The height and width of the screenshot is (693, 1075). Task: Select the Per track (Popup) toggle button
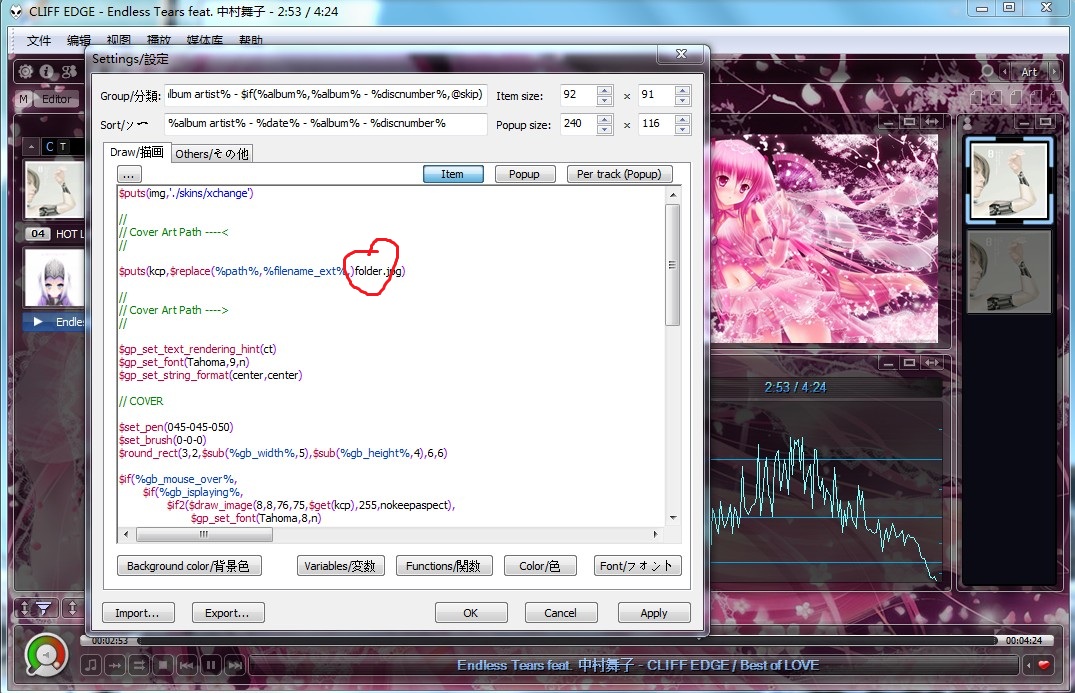click(x=619, y=174)
